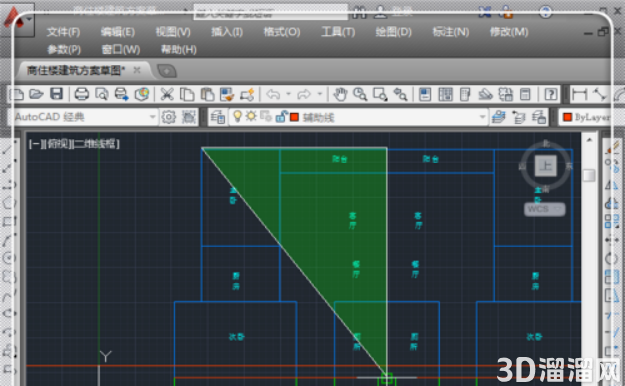Activate the Pan hand tool
The width and height of the screenshot is (625, 386).
pos(340,95)
